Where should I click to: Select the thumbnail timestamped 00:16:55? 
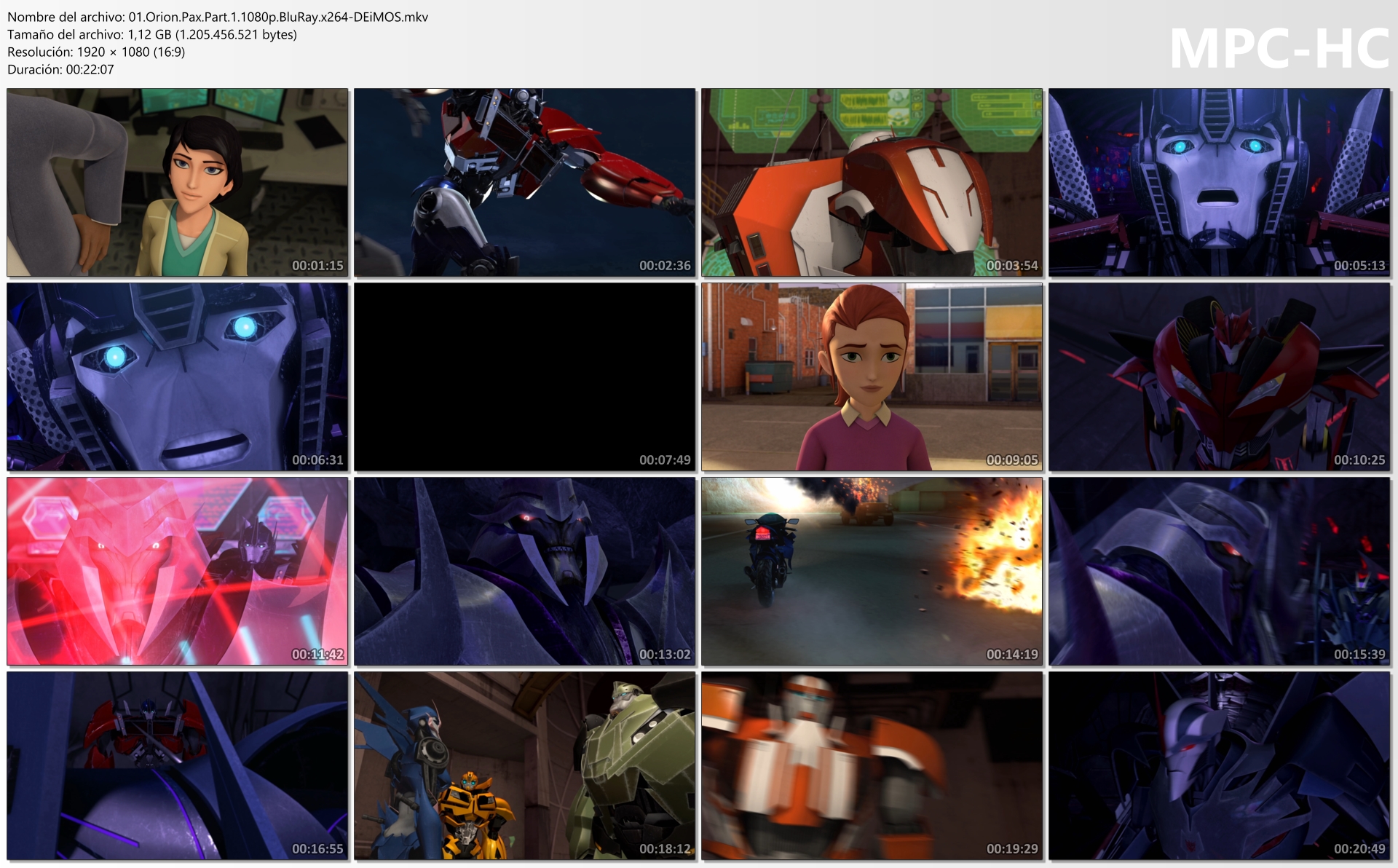coord(178,766)
